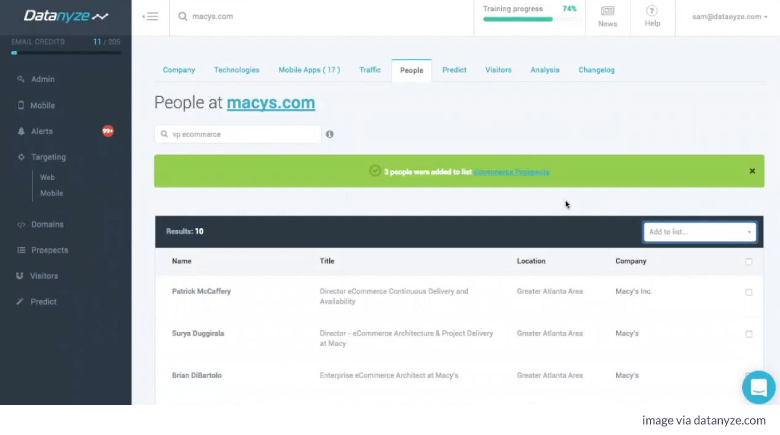Viewport: 780px width, 435px height.
Task: Click the name Brian DiBartolo
Action: click(196, 375)
